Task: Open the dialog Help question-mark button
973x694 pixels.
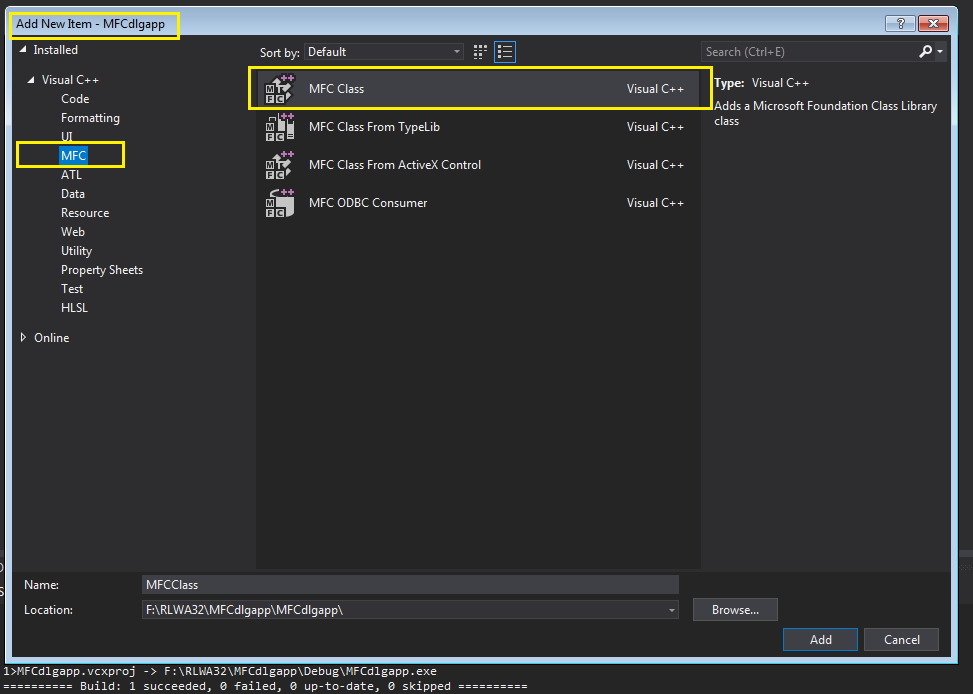Action: tap(900, 24)
